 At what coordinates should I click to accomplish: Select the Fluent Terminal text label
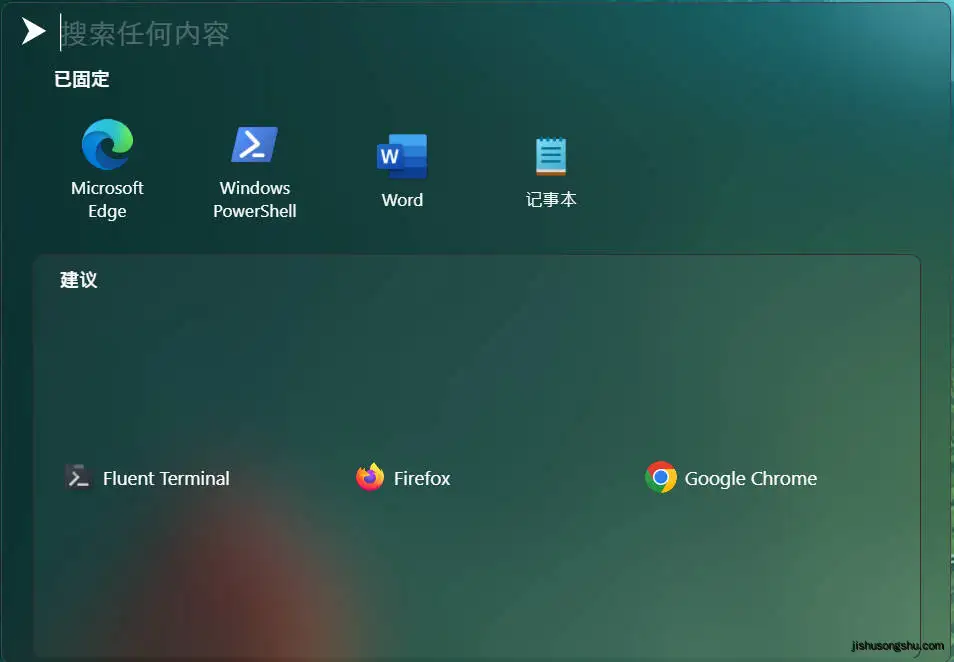coord(166,478)
